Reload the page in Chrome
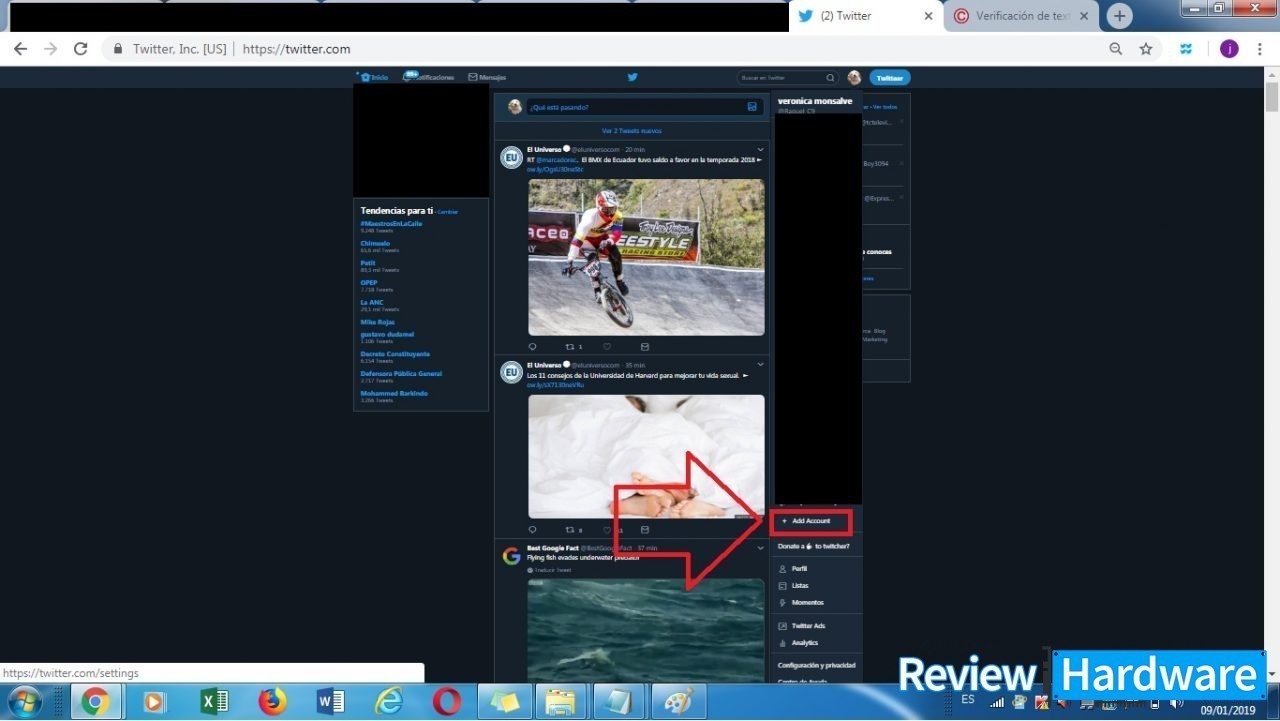The width and height of the screenshot is (1280, 721). 81,49
